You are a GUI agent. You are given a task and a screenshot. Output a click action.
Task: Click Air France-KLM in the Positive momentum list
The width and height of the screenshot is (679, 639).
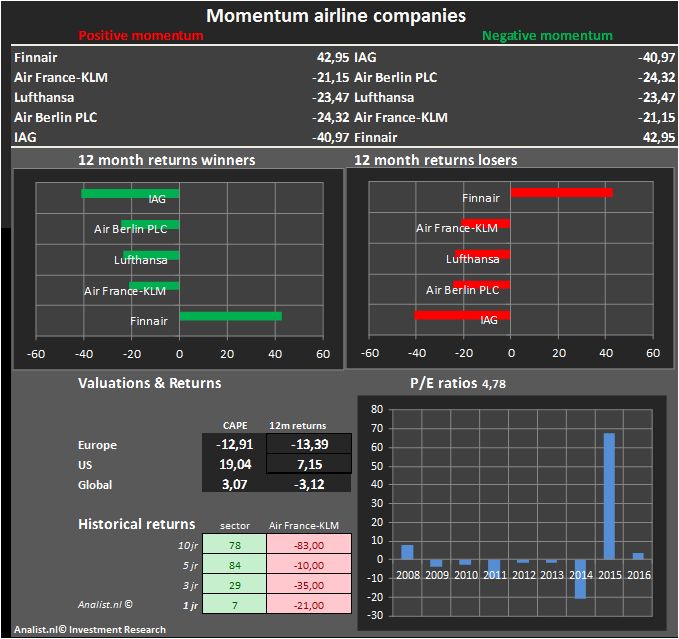point(61,77)
